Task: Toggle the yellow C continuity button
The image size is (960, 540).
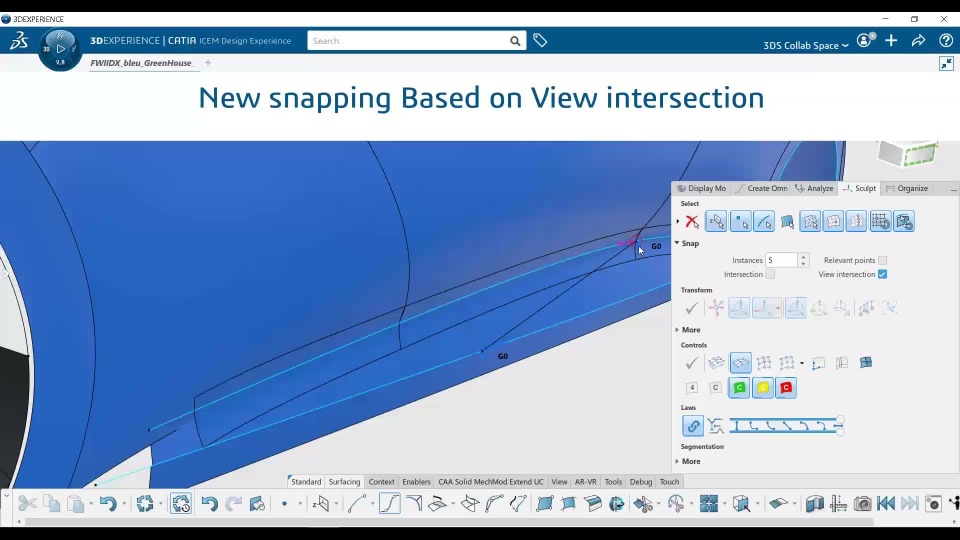Action: (x=763, y=388)
